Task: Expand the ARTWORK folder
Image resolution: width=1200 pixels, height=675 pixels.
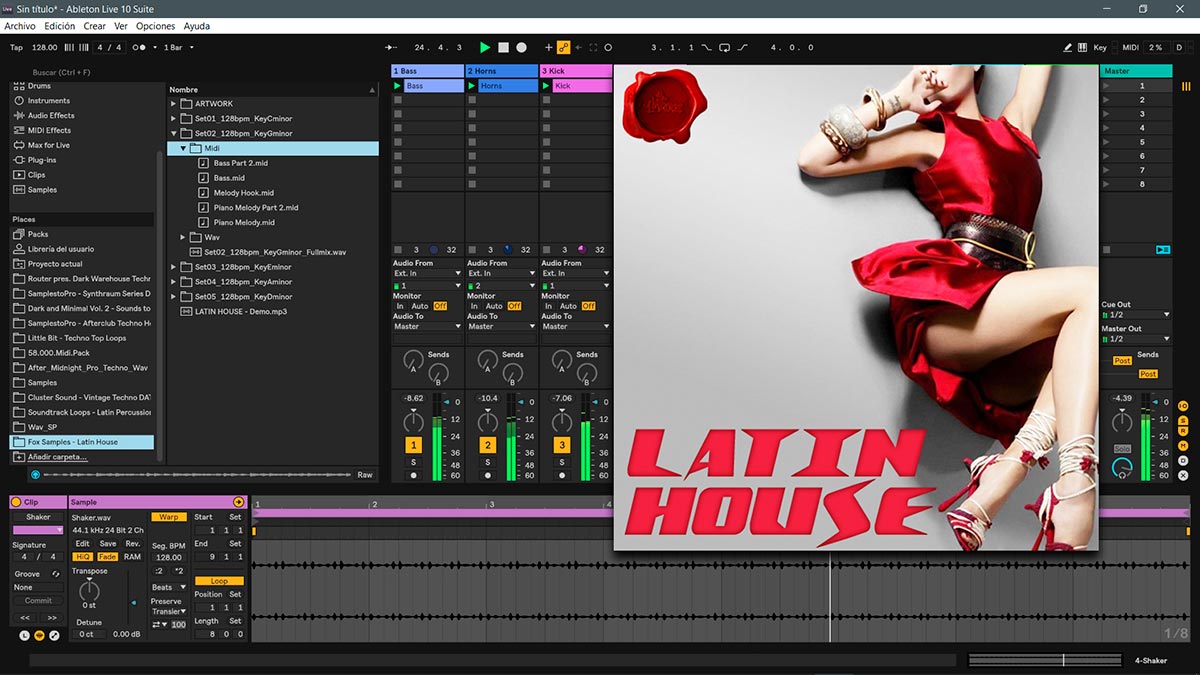Action: click(x=174, y=104)
